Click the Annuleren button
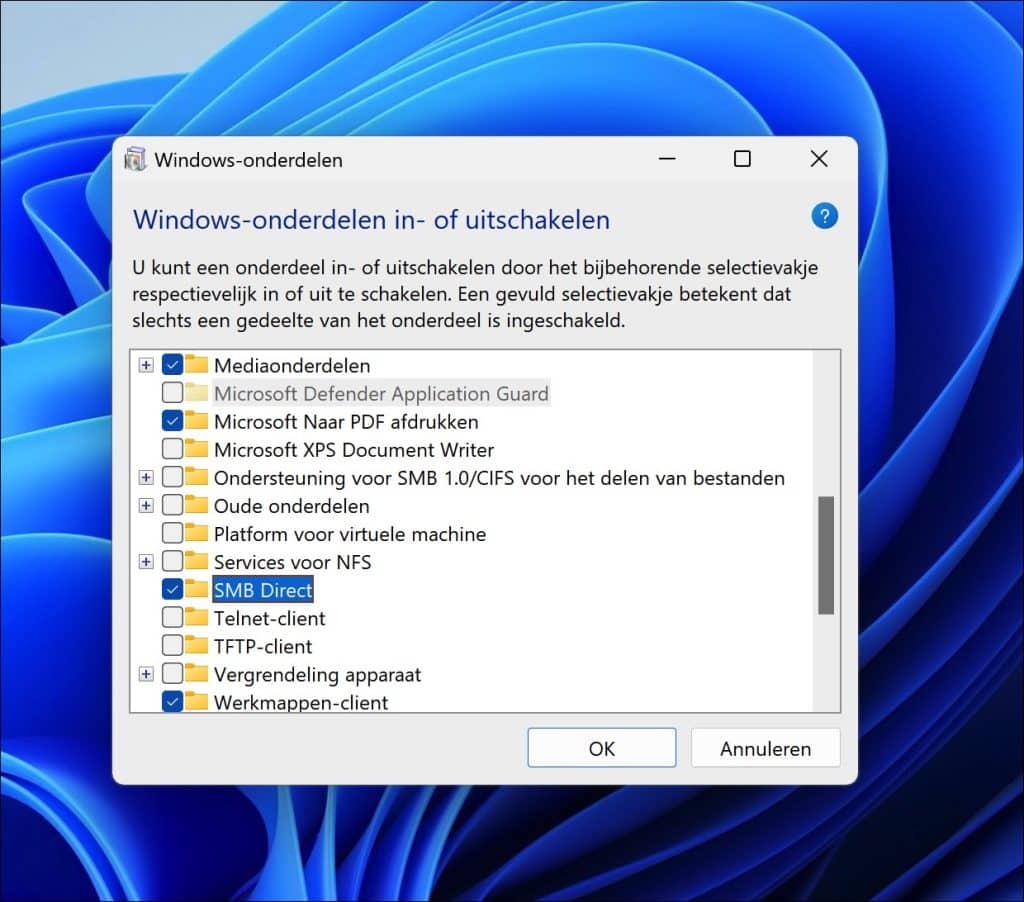Viewport: 1024px width, 902px height. [x=765, y=748]
